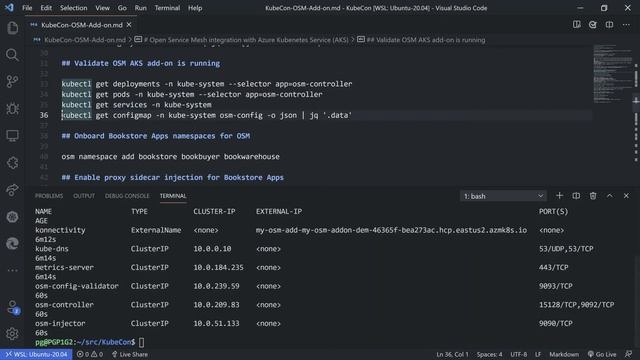Open markdown preview to the side

577,25
